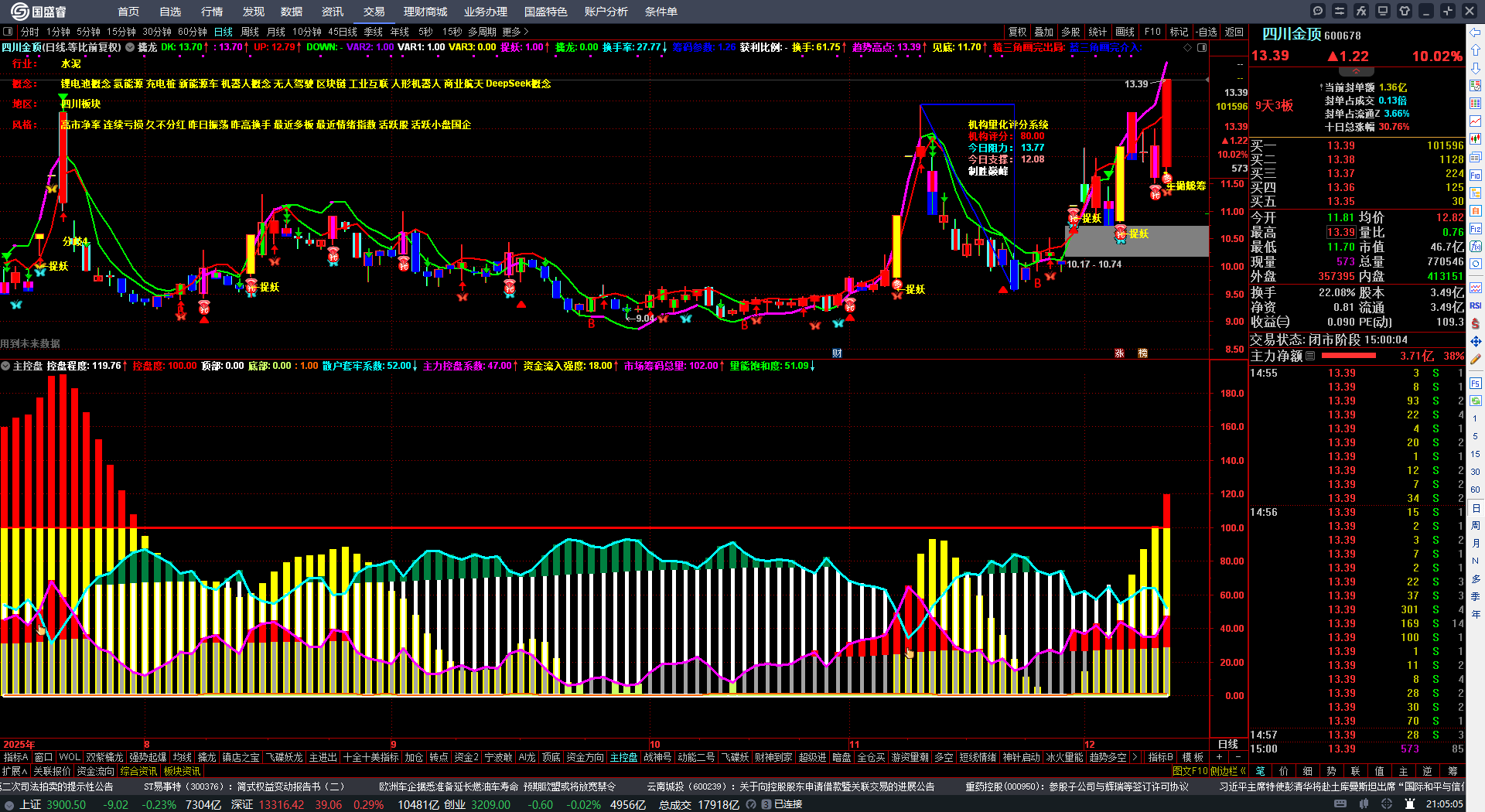The width and height of the screenshot is (1485, 812).
Task: Open the 交易 menu
Action: tap(374, 12)
